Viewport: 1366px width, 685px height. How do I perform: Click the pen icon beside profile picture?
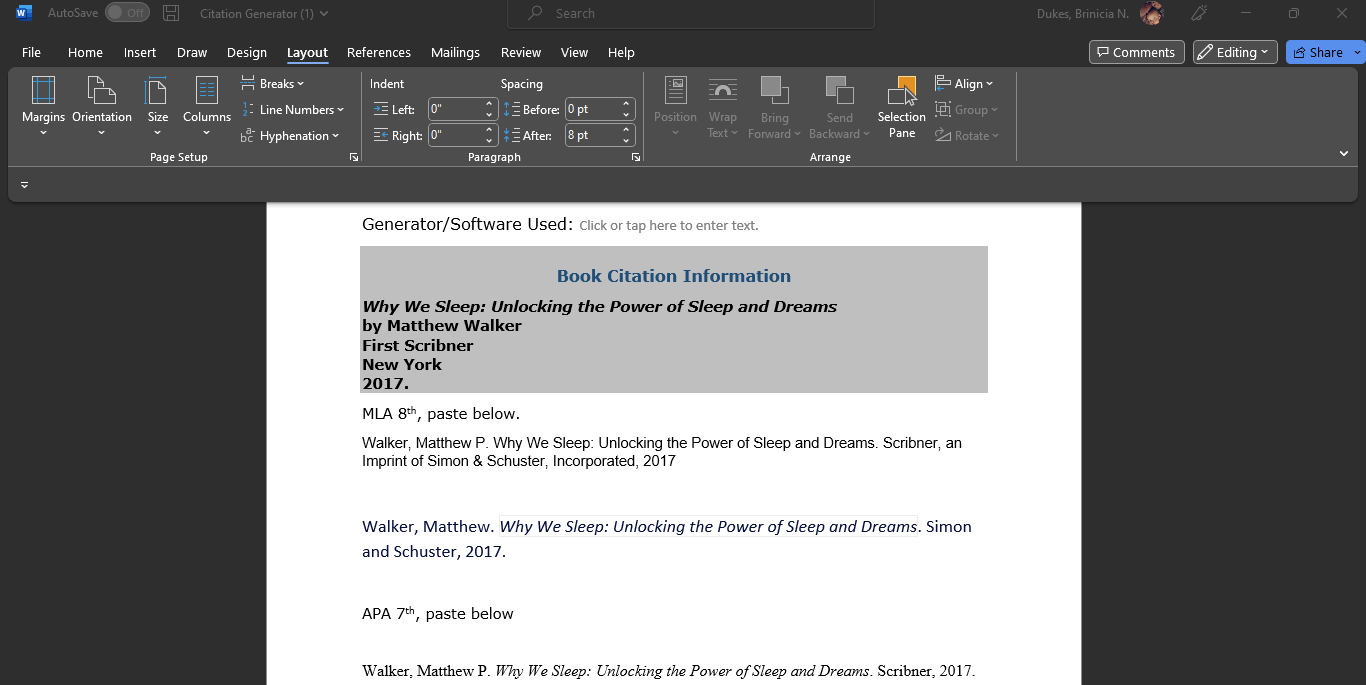pos(1200,13)
